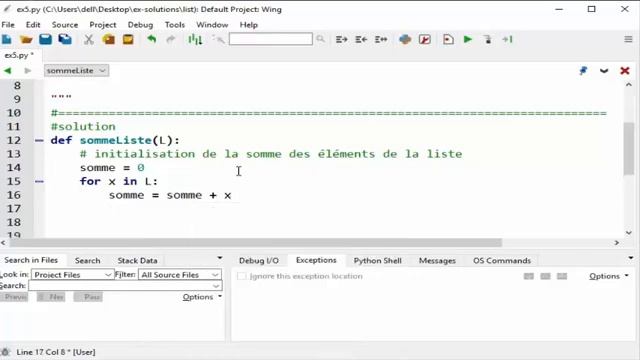
Task: Toggle Ignore this exception location checkbox
Action: click(x=242, y=276)
